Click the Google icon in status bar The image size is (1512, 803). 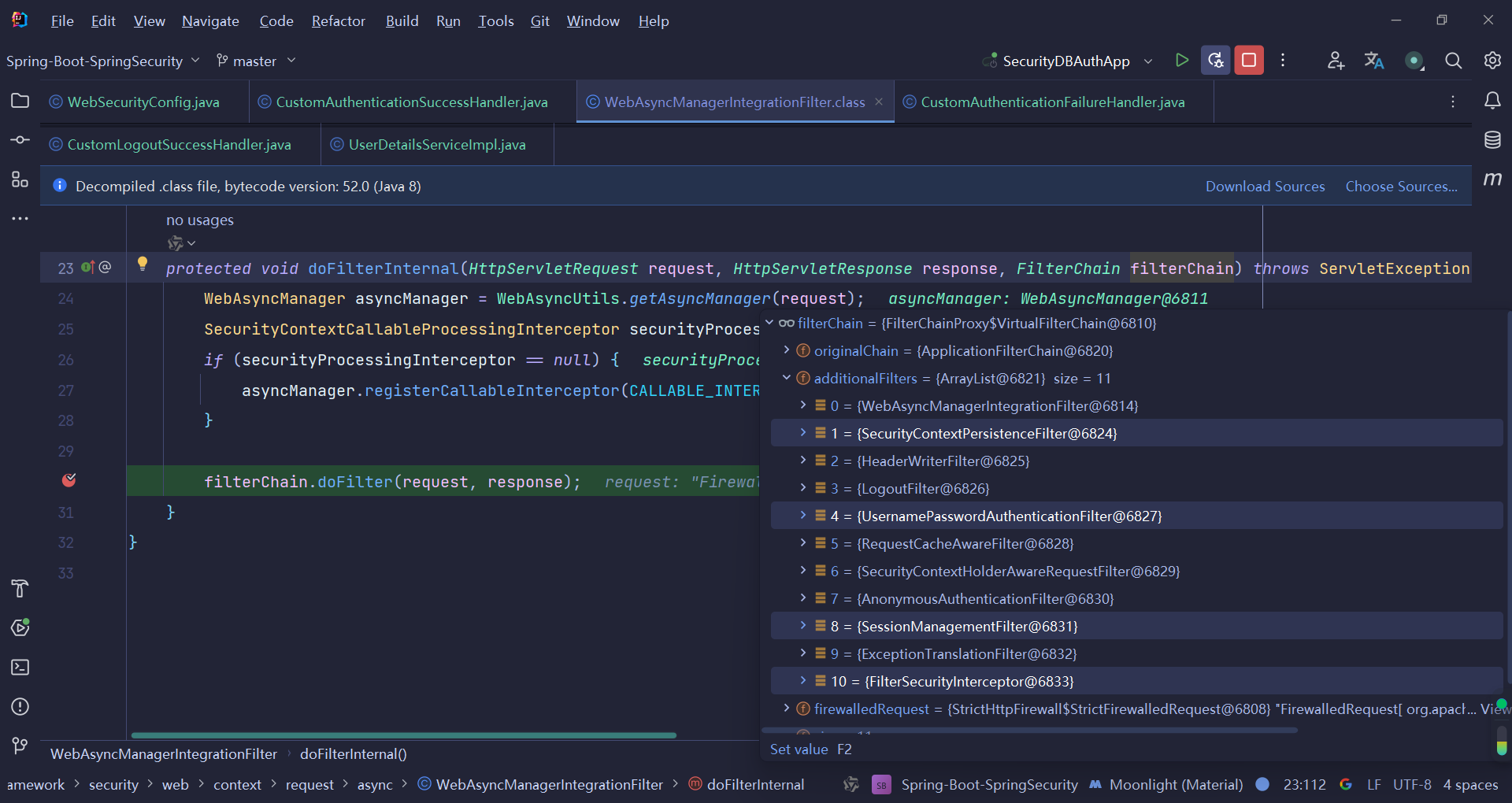1346,784
